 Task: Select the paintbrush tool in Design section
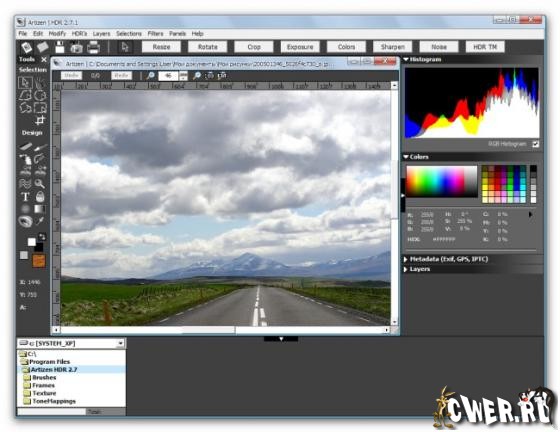point(40,147)
